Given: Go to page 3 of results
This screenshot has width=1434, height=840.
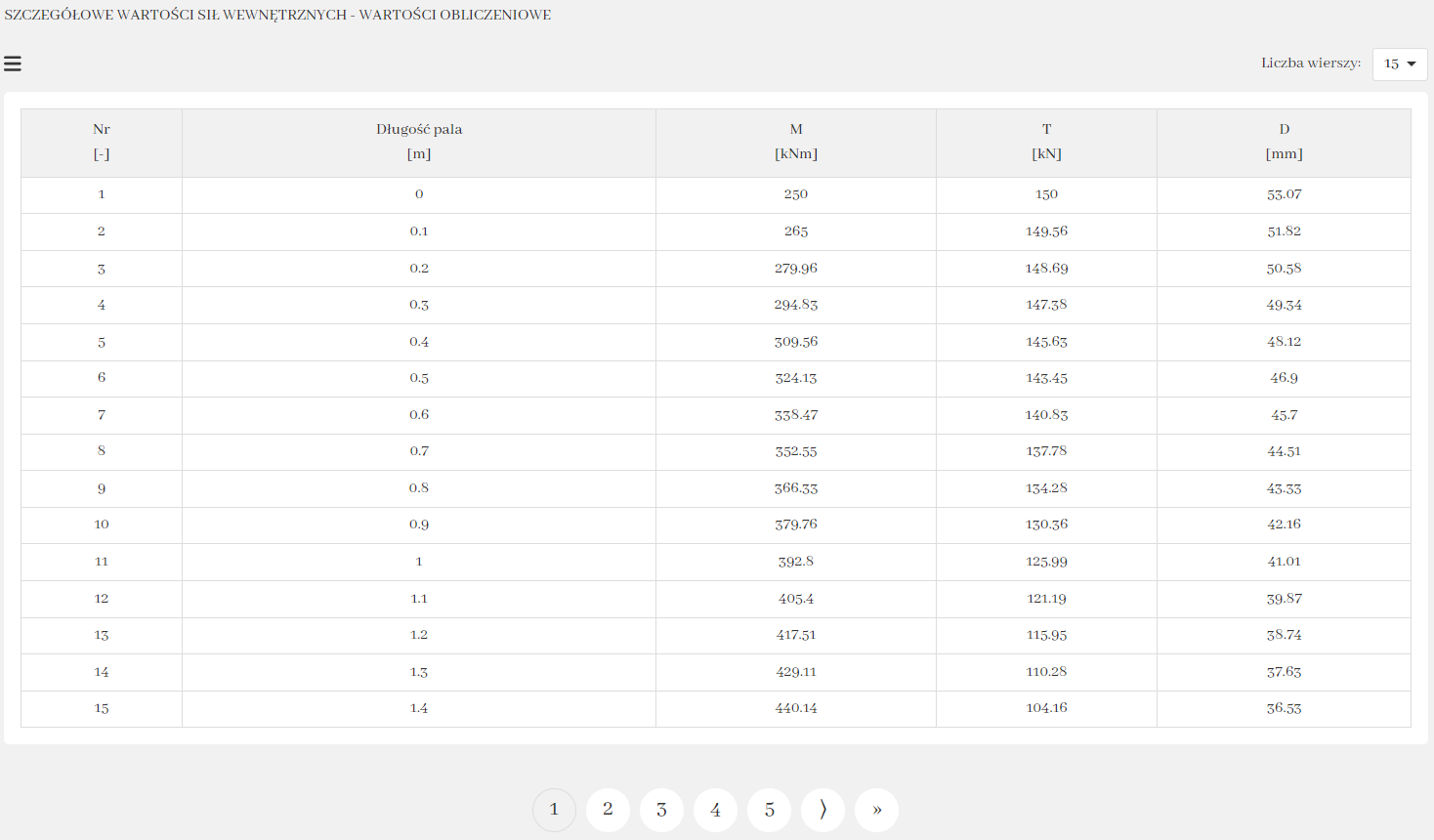Looking at the screenshot, I should click(661, 810).
